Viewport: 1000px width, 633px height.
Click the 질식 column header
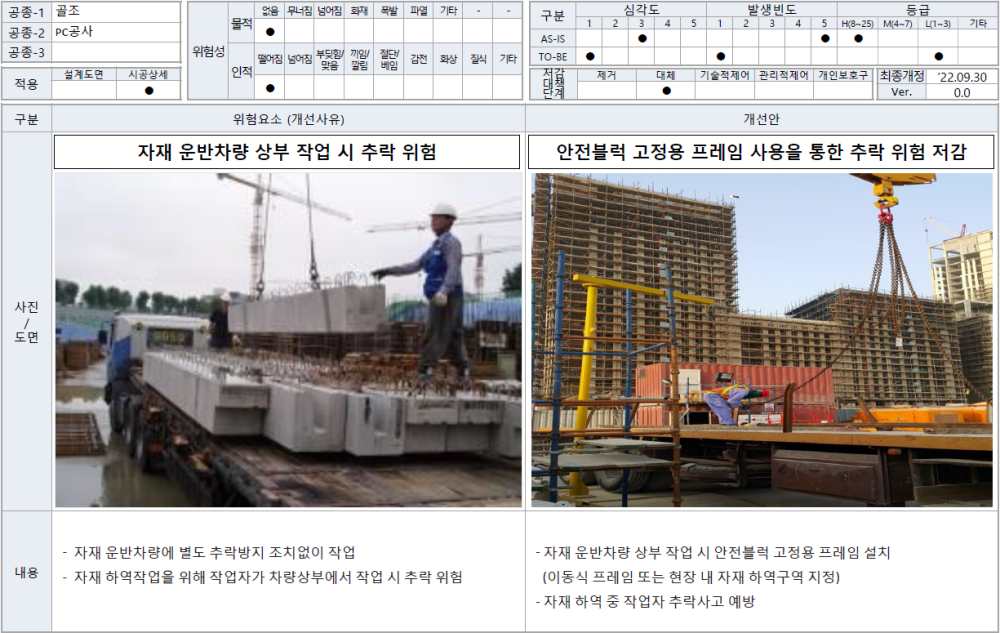478,59
